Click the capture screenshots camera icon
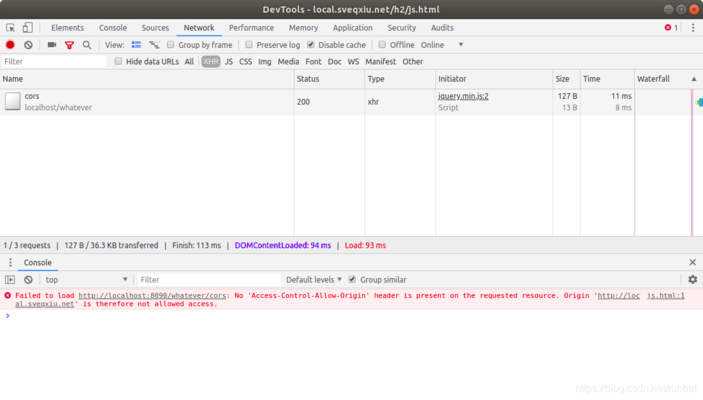 coord(51,45)
